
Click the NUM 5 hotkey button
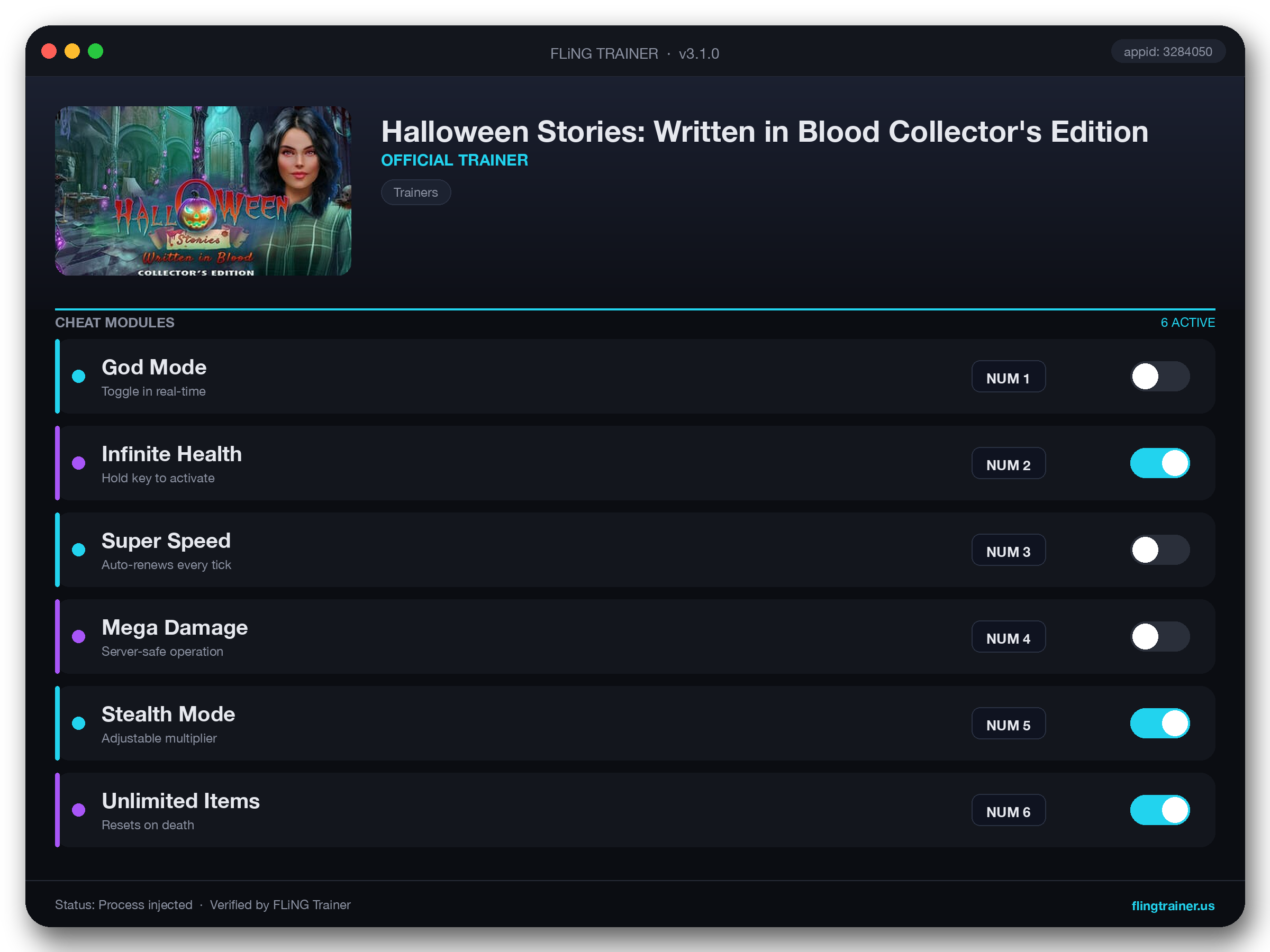coord(1008,724)
